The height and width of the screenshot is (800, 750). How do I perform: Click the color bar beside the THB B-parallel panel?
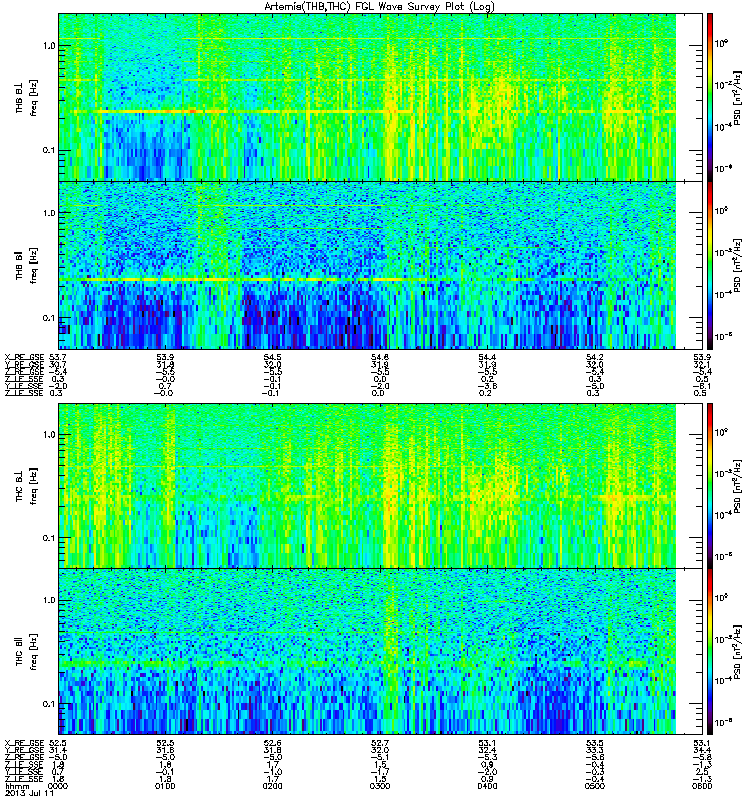710,265
